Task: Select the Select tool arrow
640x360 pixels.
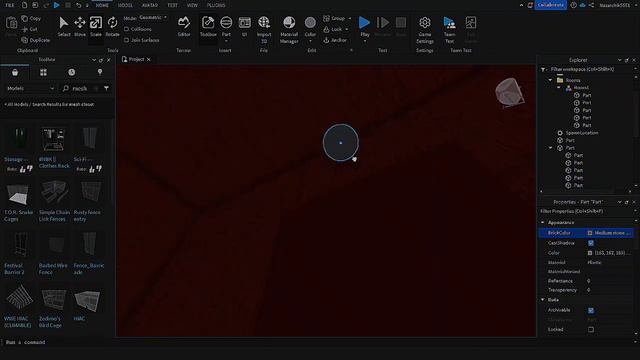Action: point(64,27)
